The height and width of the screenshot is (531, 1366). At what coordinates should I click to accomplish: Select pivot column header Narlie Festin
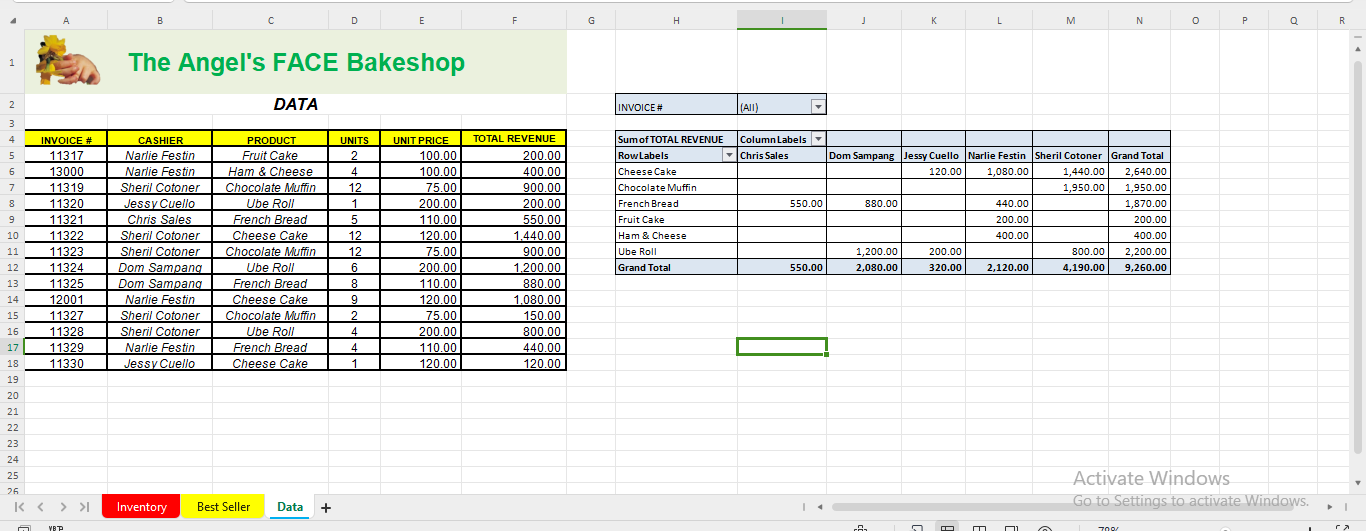[x=999, y=155]
